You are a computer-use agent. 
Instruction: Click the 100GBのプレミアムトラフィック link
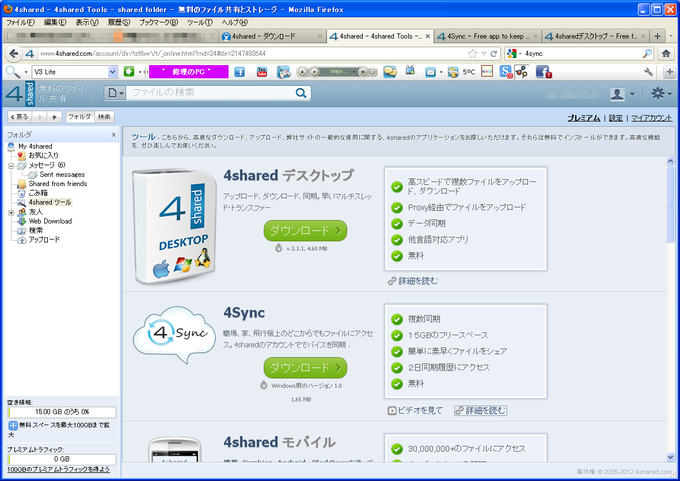(x=58, y=470)
